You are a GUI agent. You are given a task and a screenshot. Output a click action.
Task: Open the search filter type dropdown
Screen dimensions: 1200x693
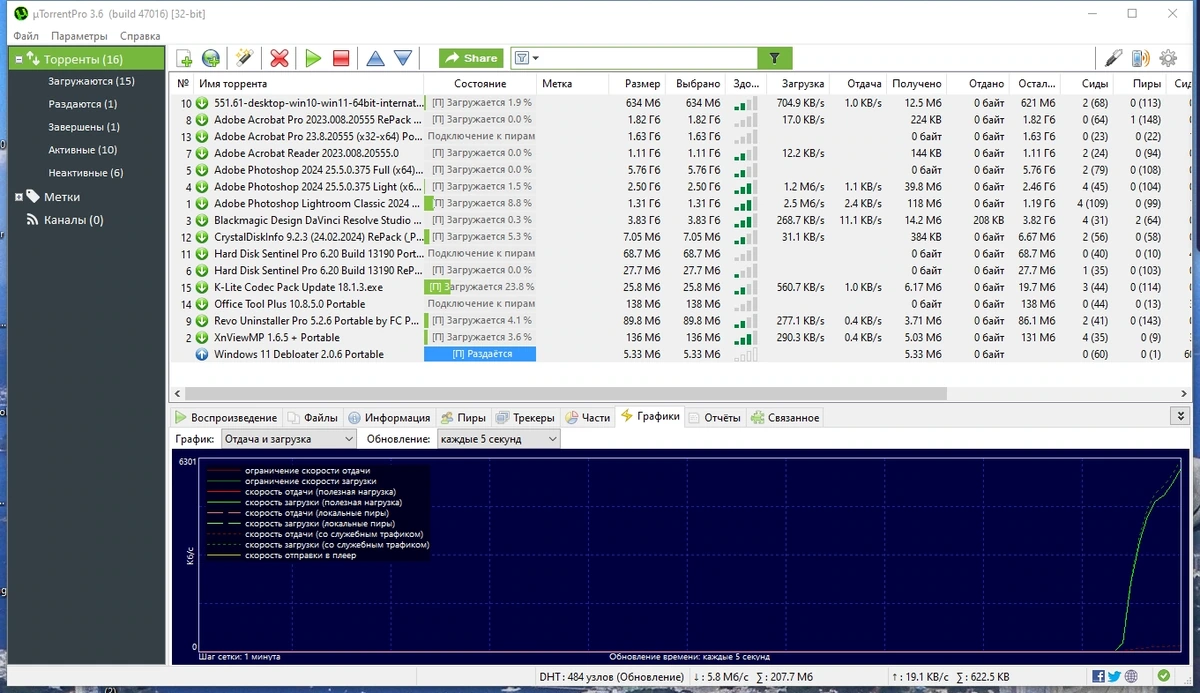point(527,59)
